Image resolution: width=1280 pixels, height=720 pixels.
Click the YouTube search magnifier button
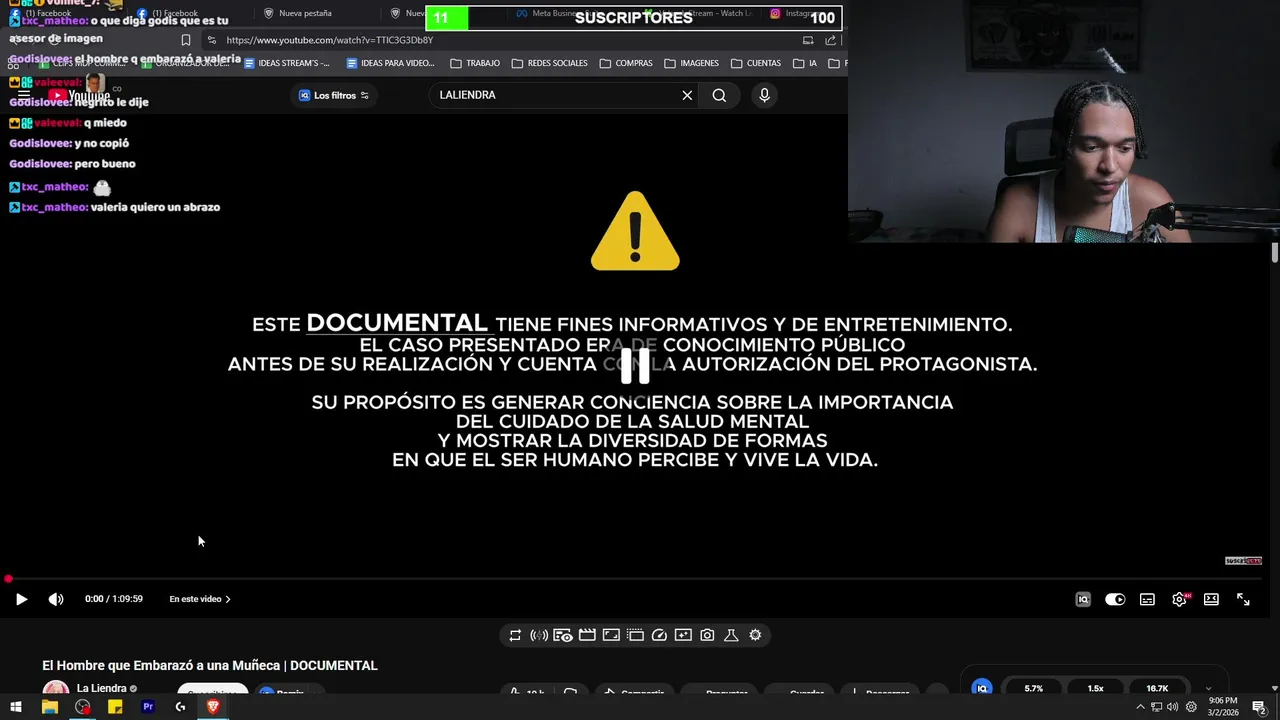[719, 95]
